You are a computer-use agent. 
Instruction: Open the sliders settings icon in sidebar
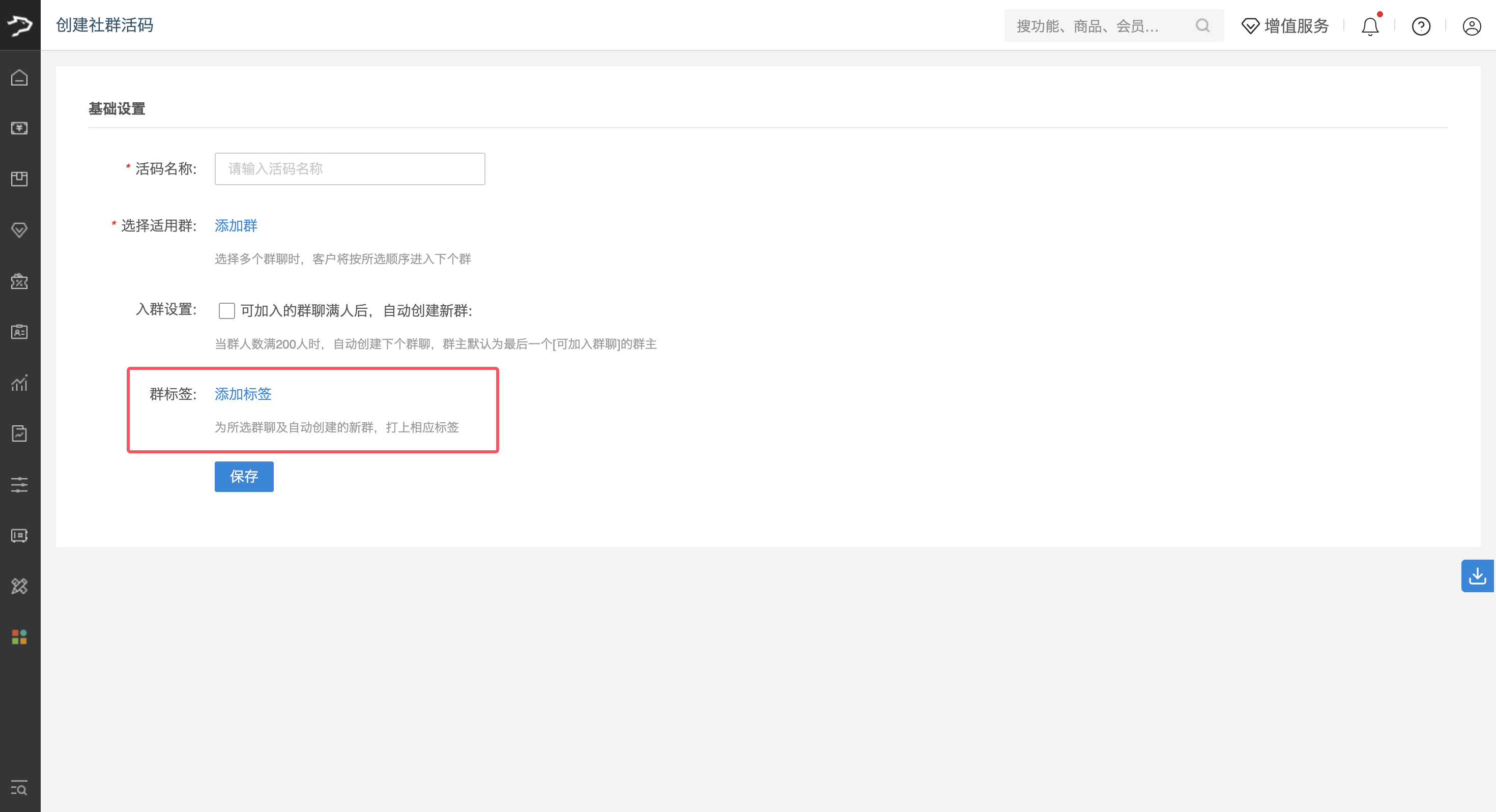tap(19, 484)
